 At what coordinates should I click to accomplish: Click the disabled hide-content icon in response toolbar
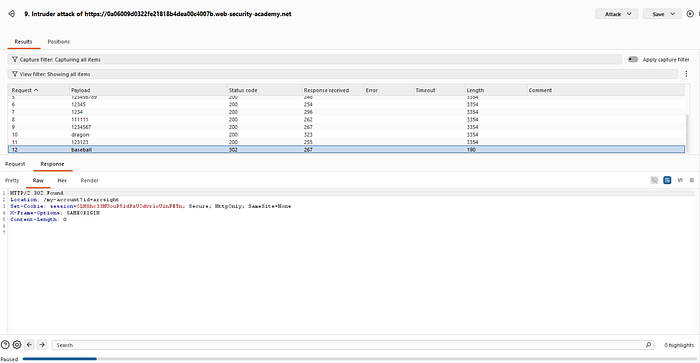tap(654, 180)
